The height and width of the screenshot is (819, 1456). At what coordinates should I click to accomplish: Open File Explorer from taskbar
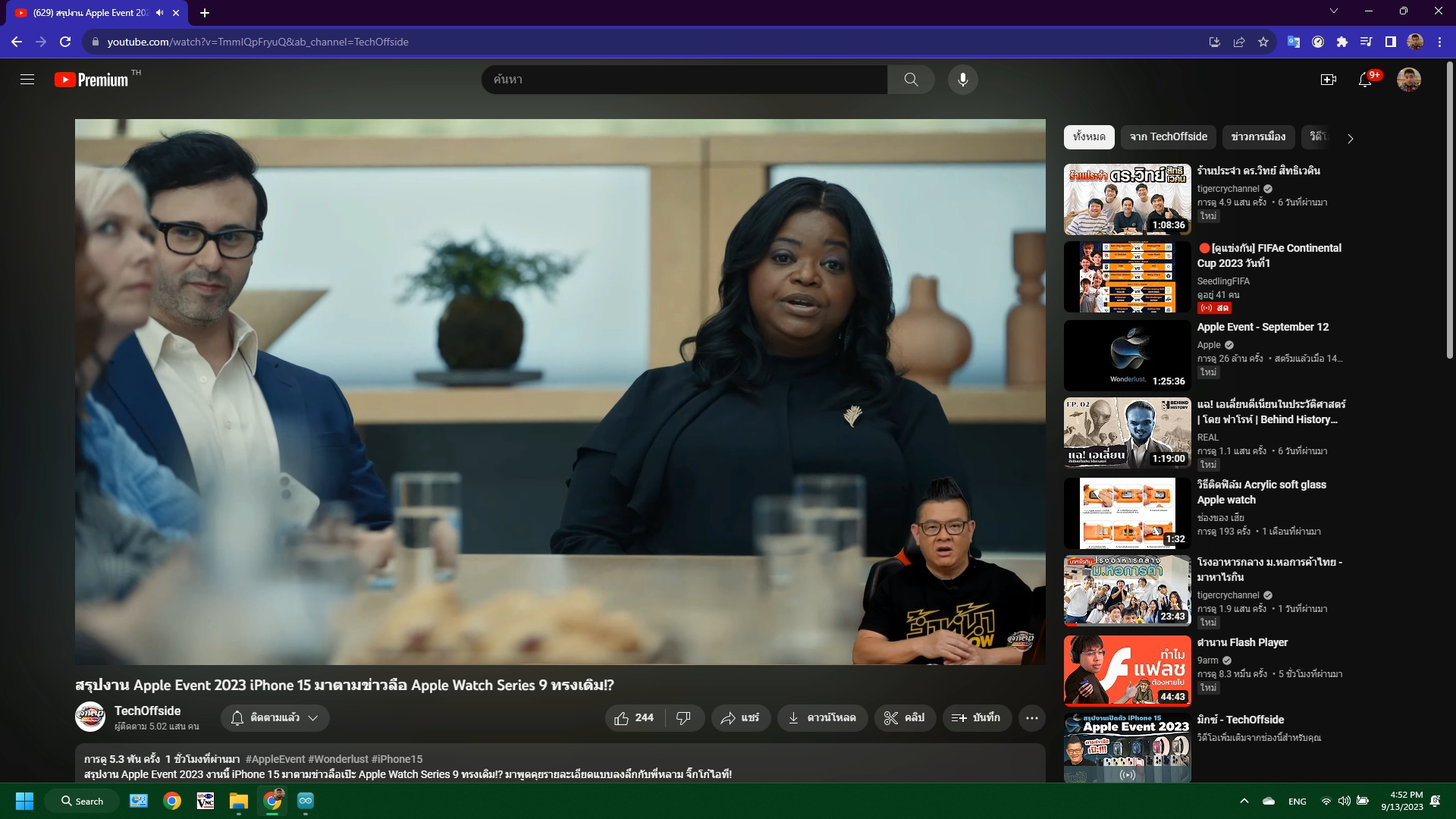click(x=239, y=801)
